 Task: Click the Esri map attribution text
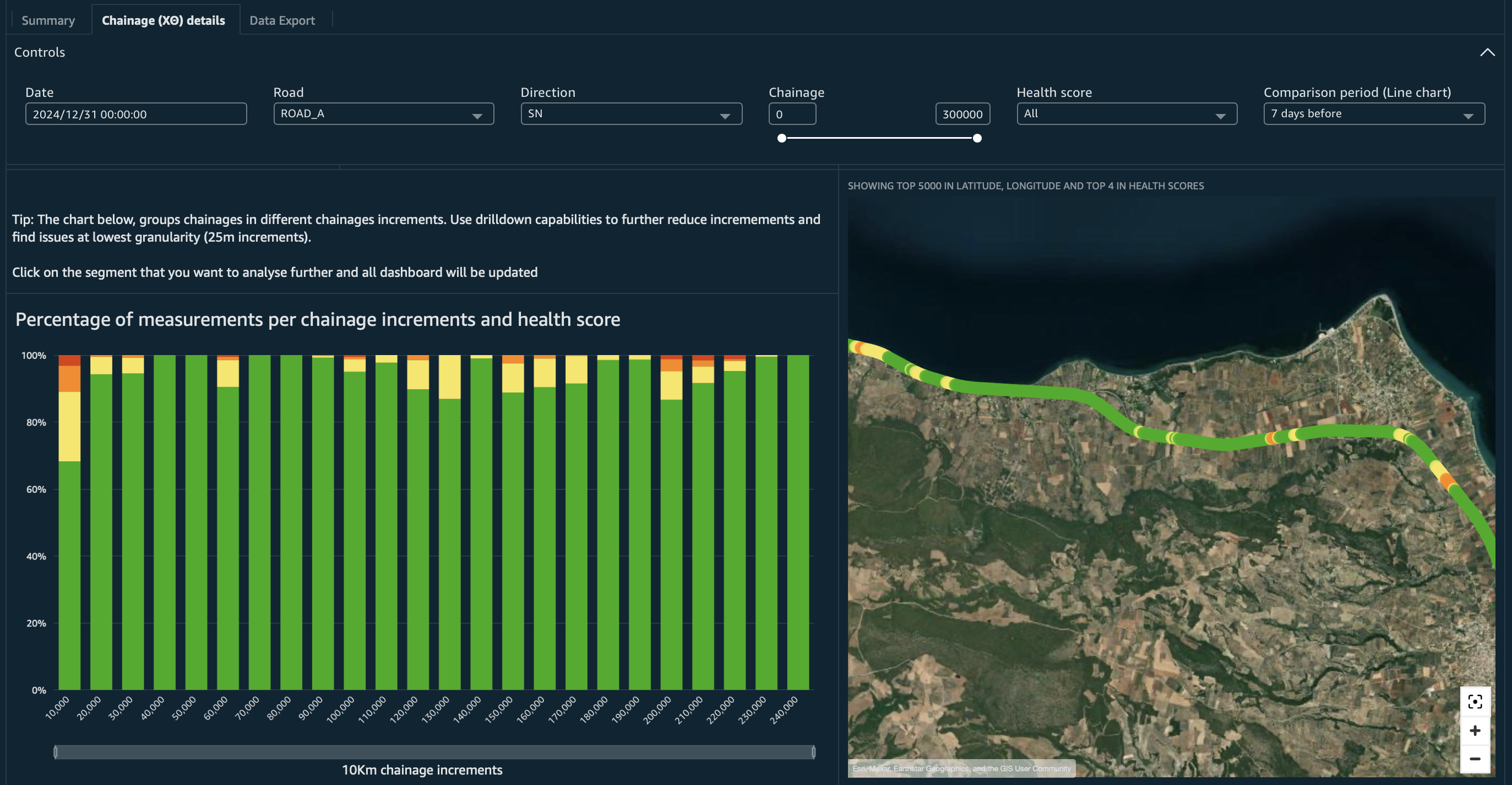[961, 768]
